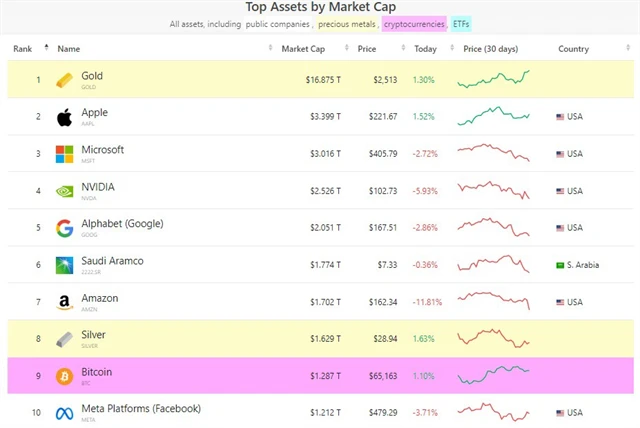Click the Apple logo icon
The height and width of the screenshot is (428, 640).
64,117
